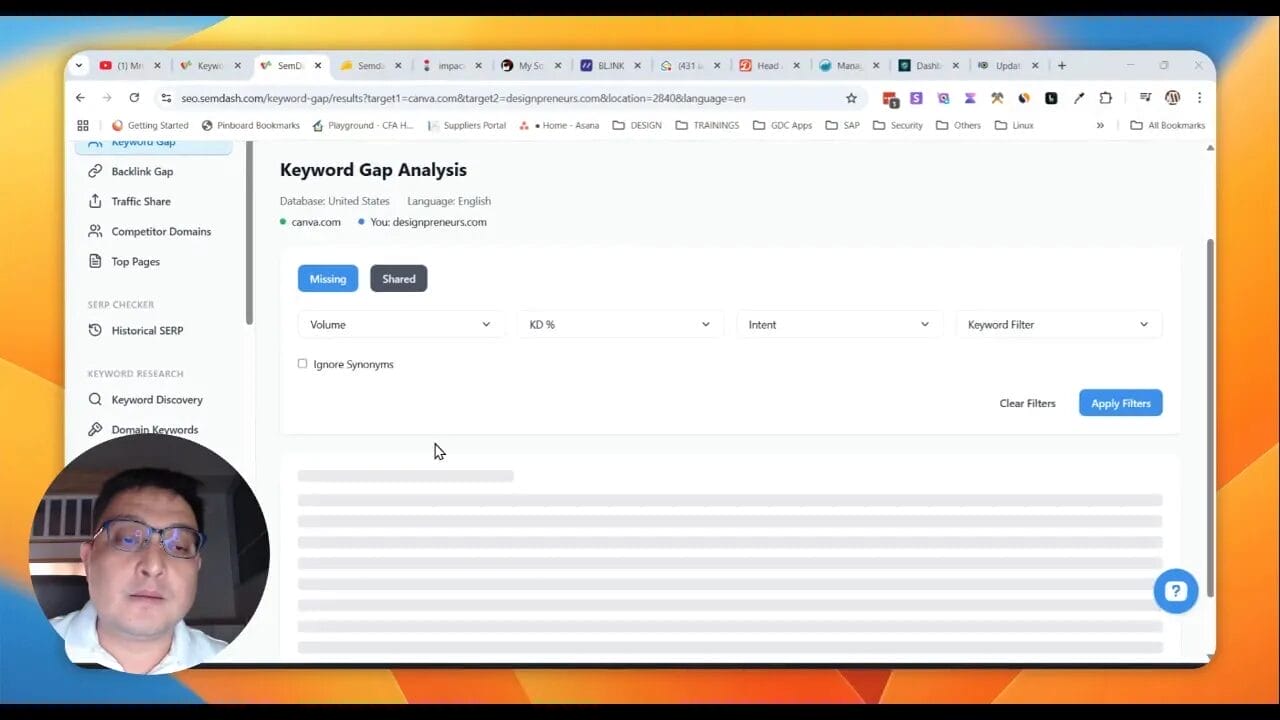Open the browser Extensions puzzle icon

click(1105, 98)
